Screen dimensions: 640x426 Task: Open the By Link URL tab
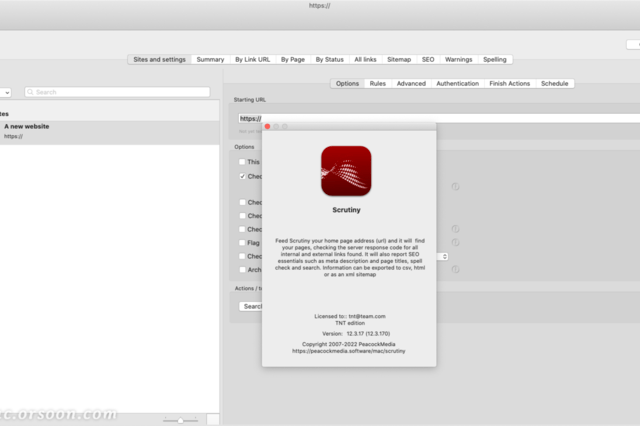pyautogui.click(x=252, y=60)
